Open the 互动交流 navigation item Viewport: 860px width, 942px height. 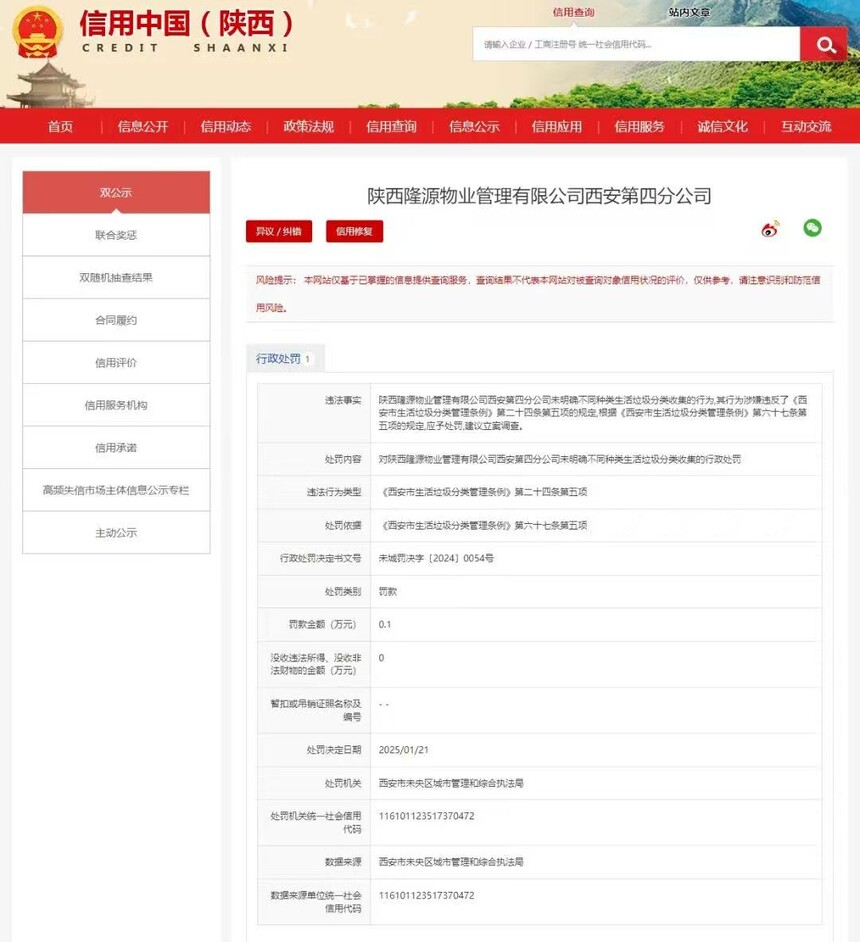[806, 126]
